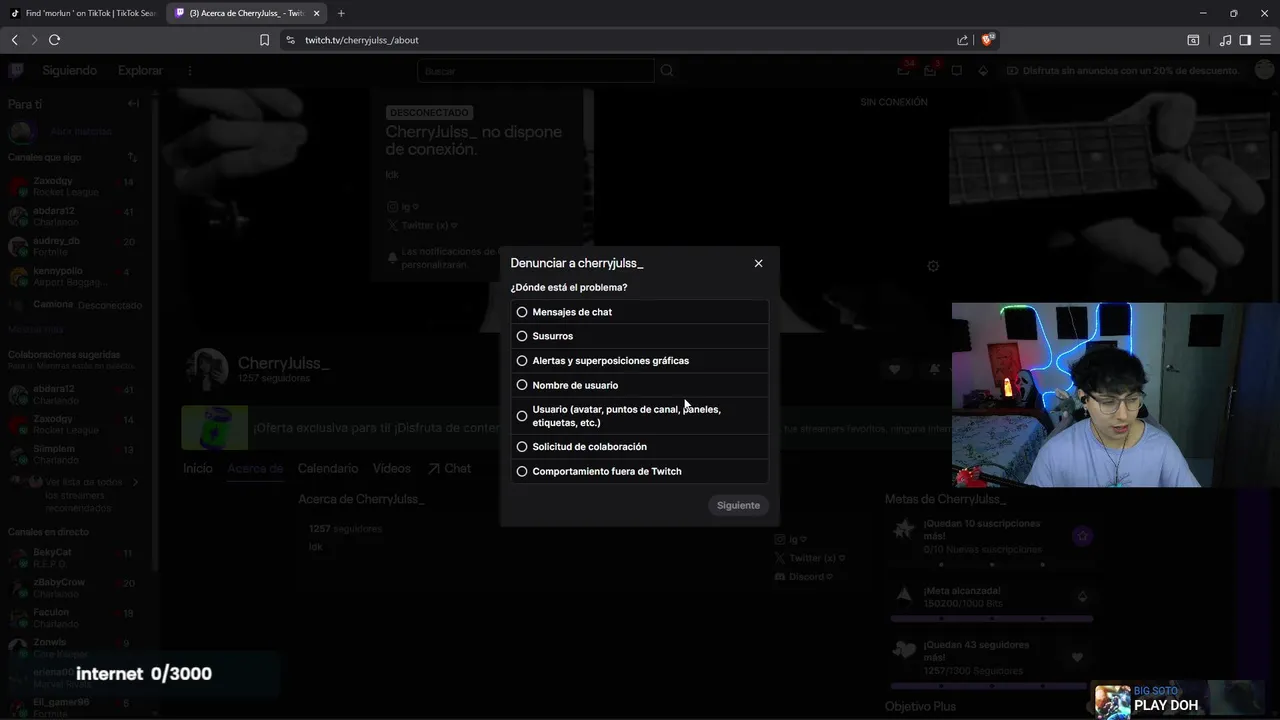
Task: Click the Bits icon beside Meta alcanzada
Action: pos(1082,597)
